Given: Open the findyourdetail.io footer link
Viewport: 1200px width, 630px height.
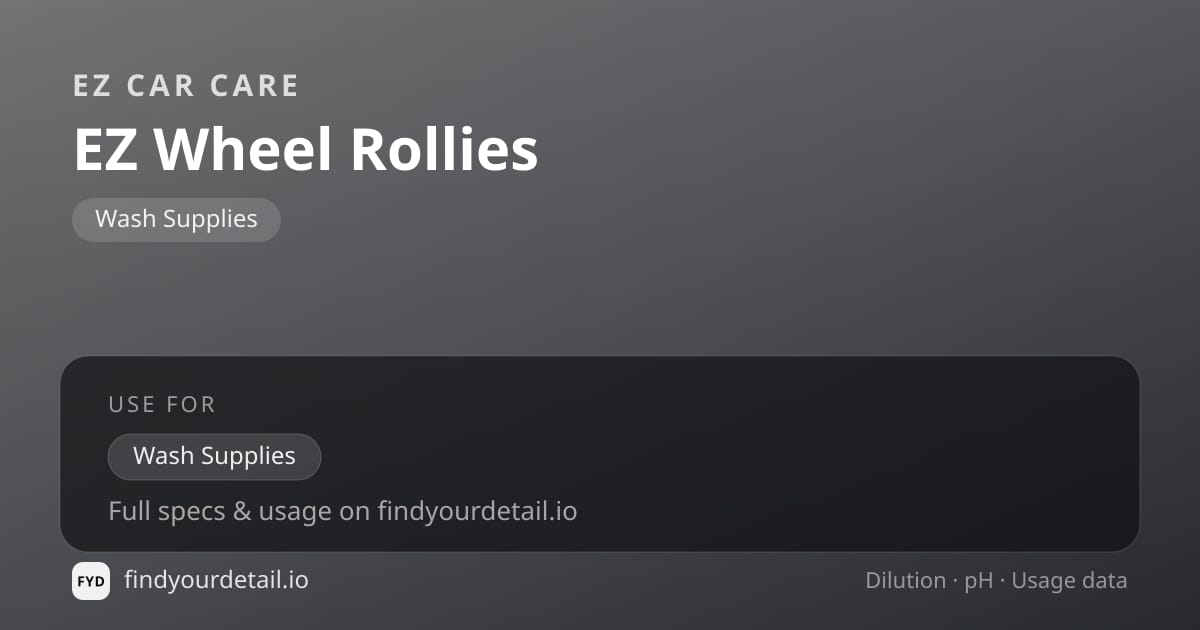Looking at the screenshot, I should (216, 579).
